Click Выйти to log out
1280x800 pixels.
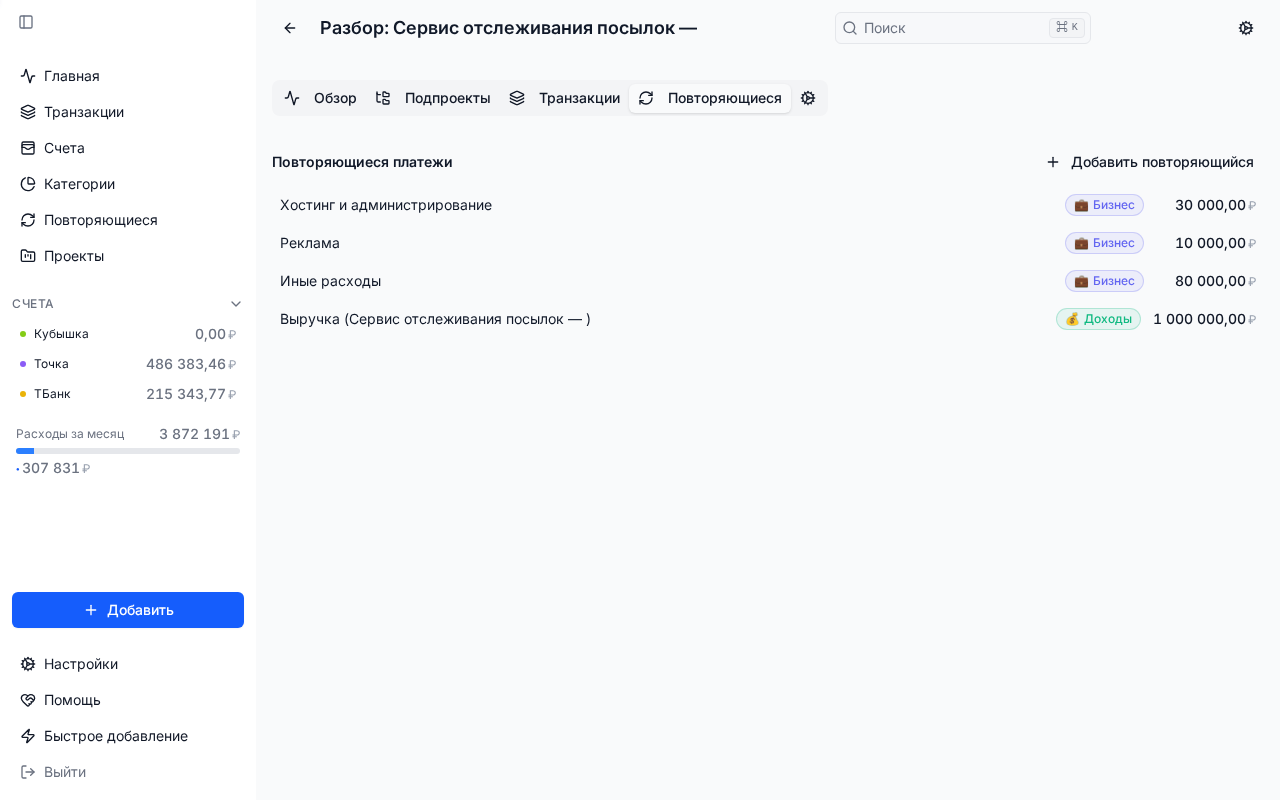[64, 772]
